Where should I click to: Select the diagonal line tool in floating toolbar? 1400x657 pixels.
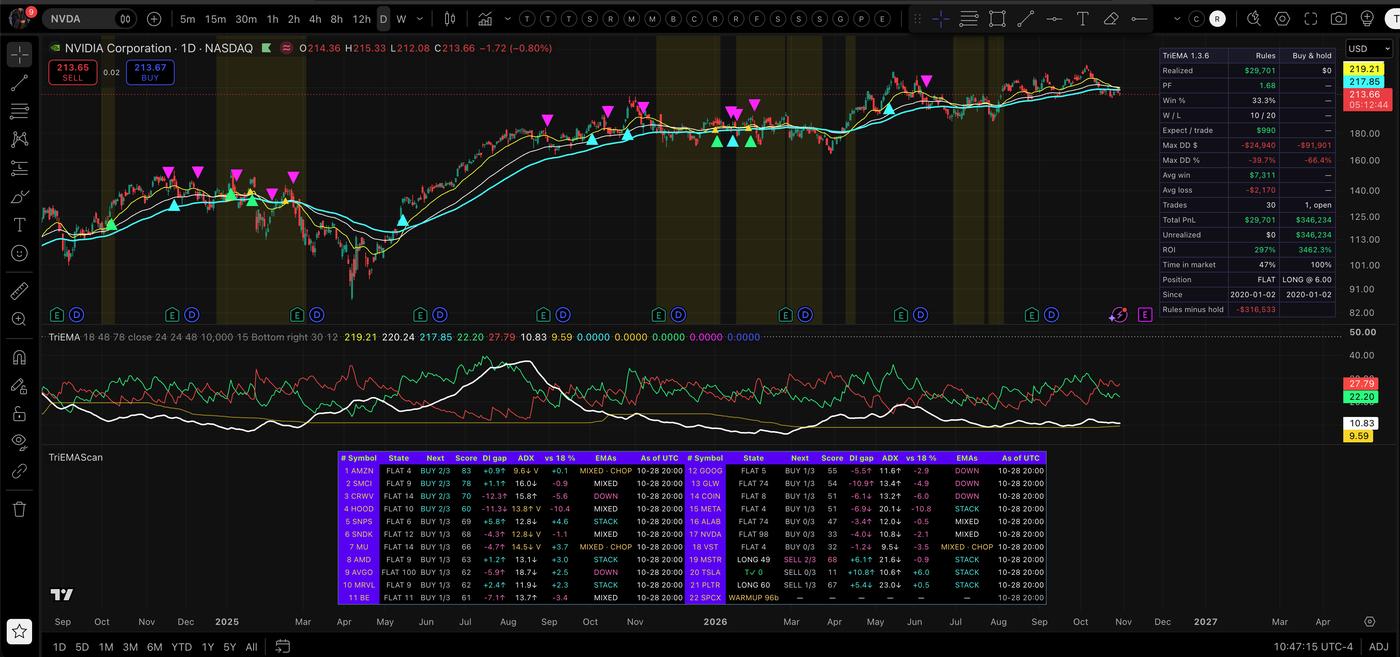click(1025, 18)
